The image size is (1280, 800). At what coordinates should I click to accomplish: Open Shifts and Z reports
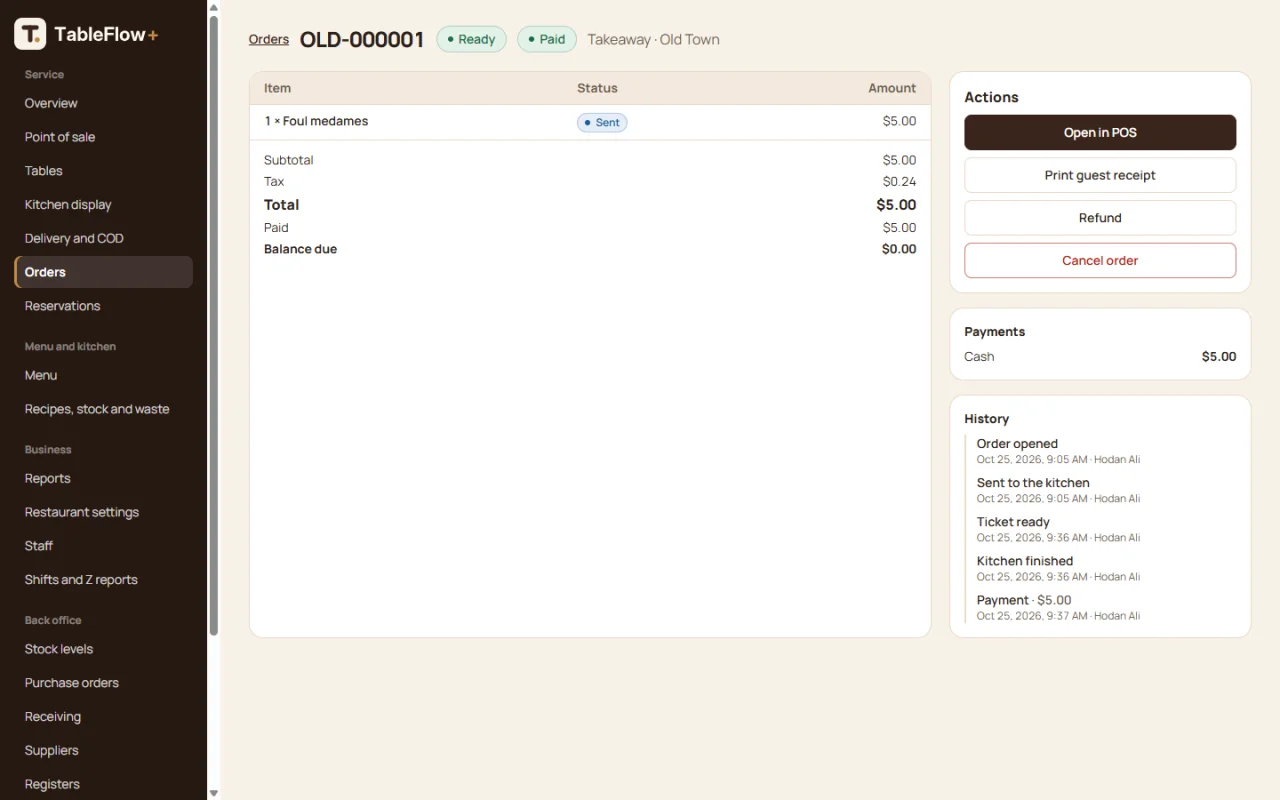pos(103,580)
